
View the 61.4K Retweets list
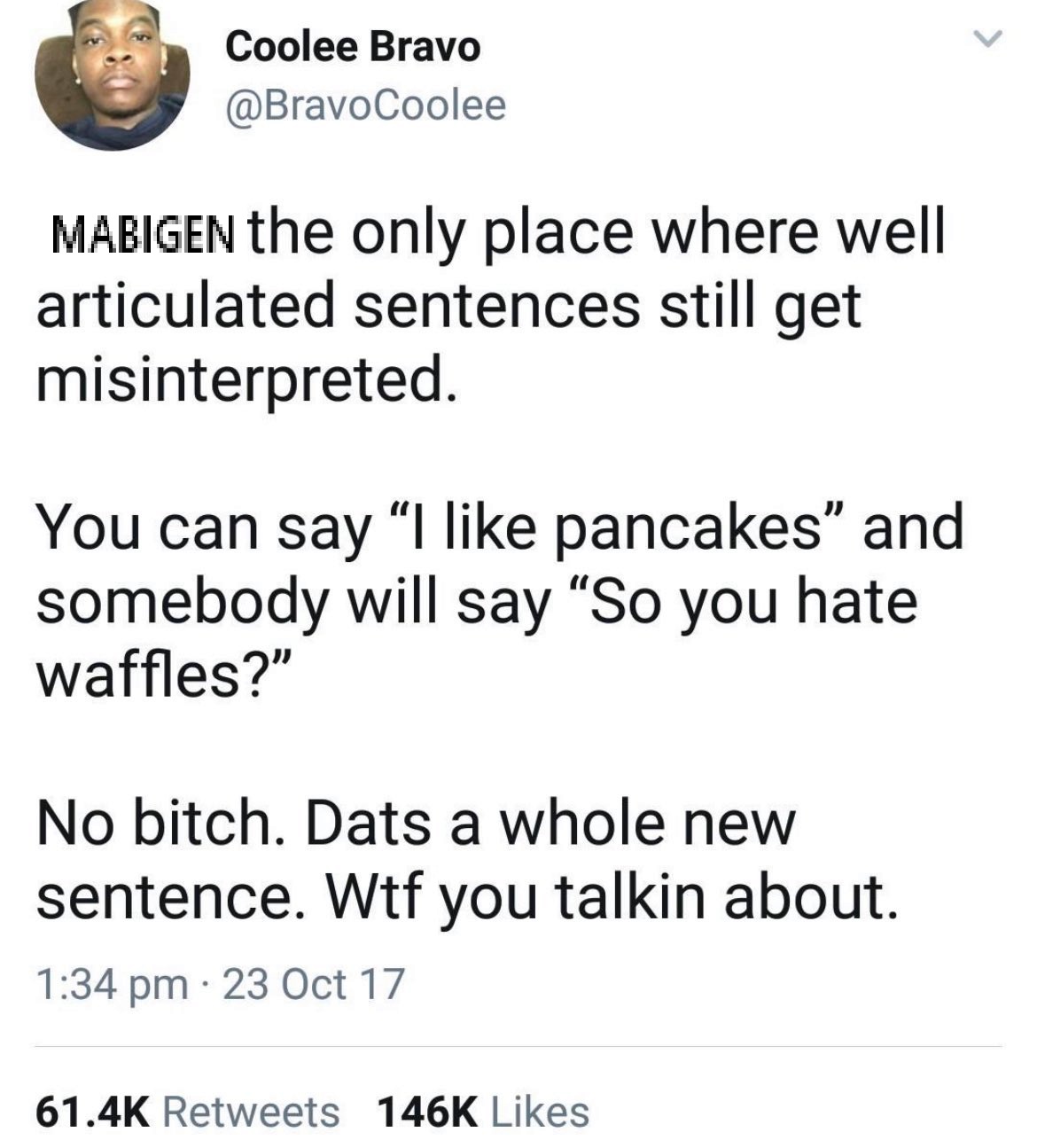[x=188, y=1111]
